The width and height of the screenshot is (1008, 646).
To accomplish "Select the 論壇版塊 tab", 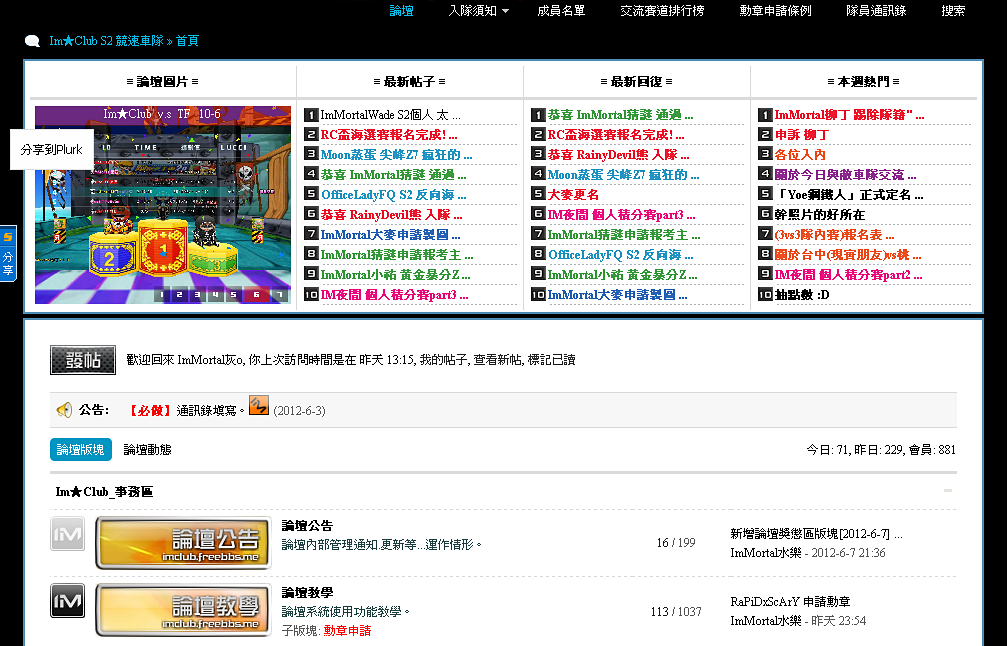I will pos(81,450).
